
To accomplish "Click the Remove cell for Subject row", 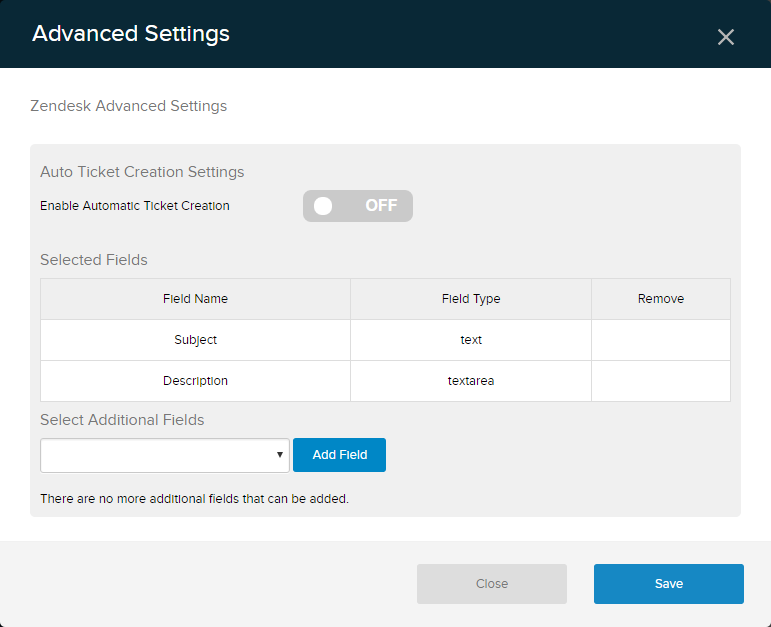I will click(660, 340).
